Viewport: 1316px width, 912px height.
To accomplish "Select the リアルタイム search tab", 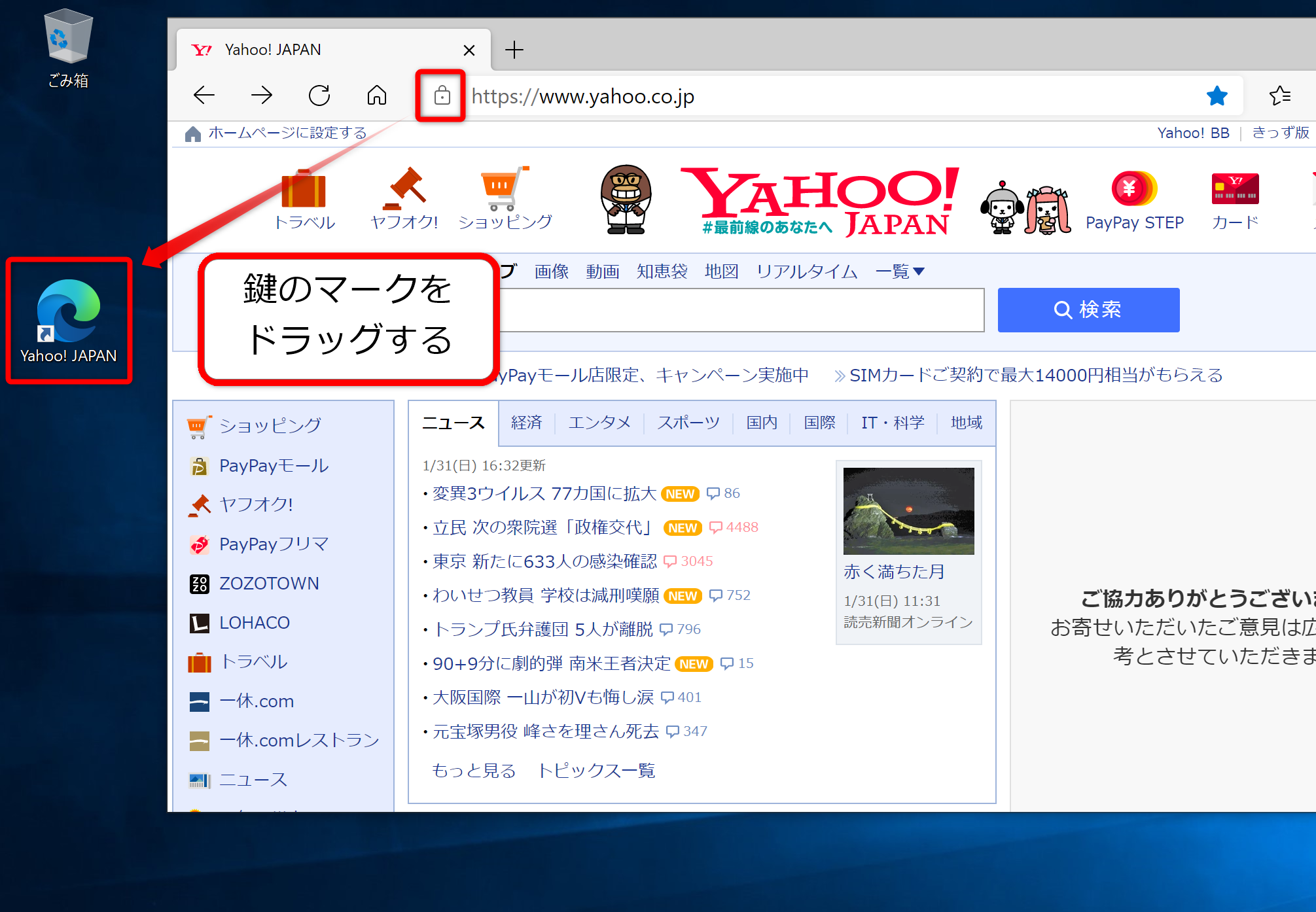I will click(x=807, y=272).
